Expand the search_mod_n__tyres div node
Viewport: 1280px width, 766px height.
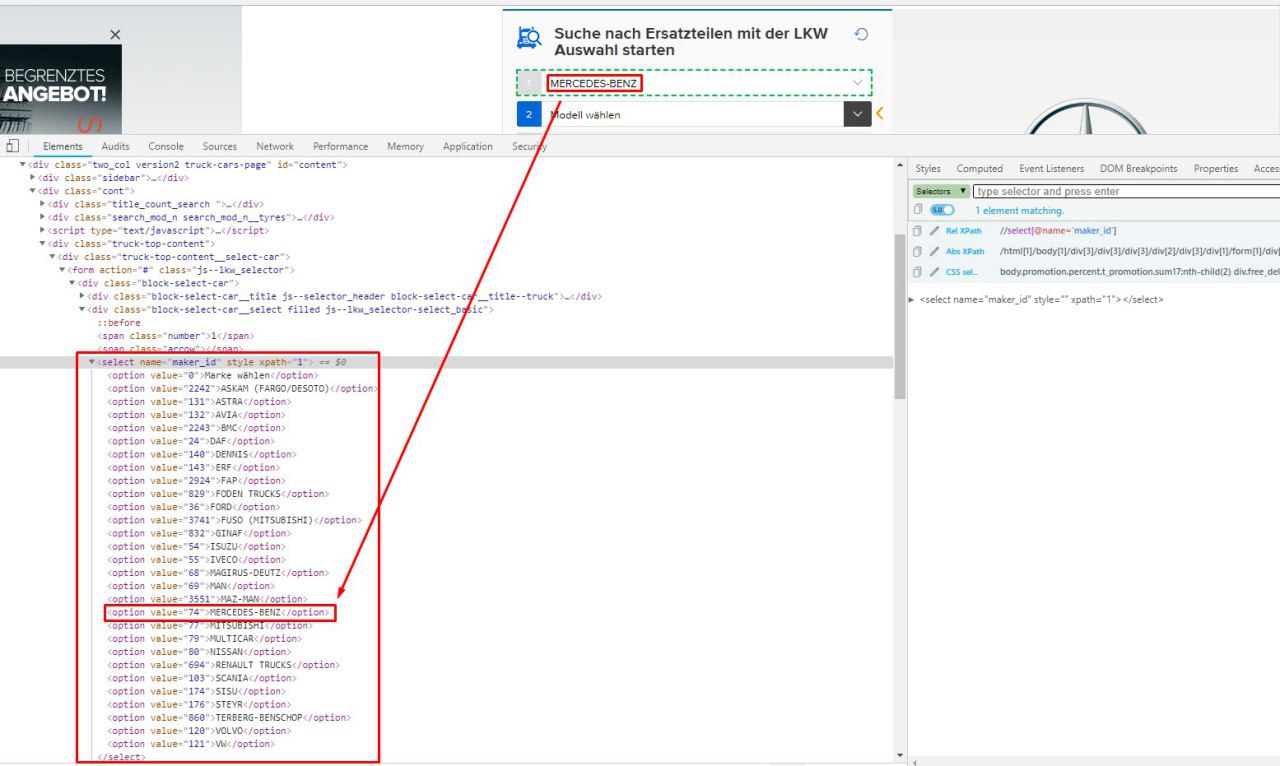43,217
